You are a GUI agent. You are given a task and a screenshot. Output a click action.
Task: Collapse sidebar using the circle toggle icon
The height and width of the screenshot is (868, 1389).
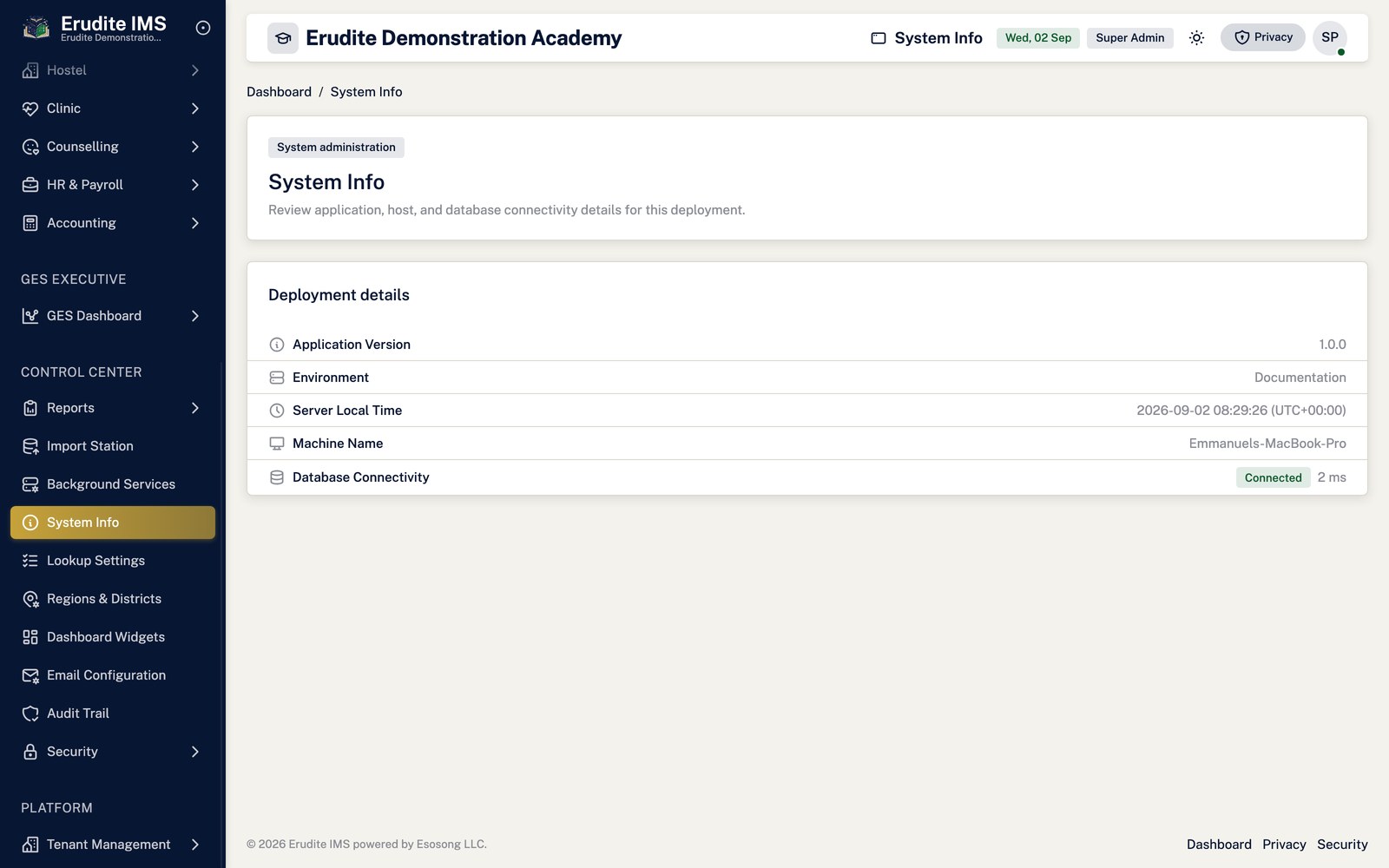click(x=203, y=28)
